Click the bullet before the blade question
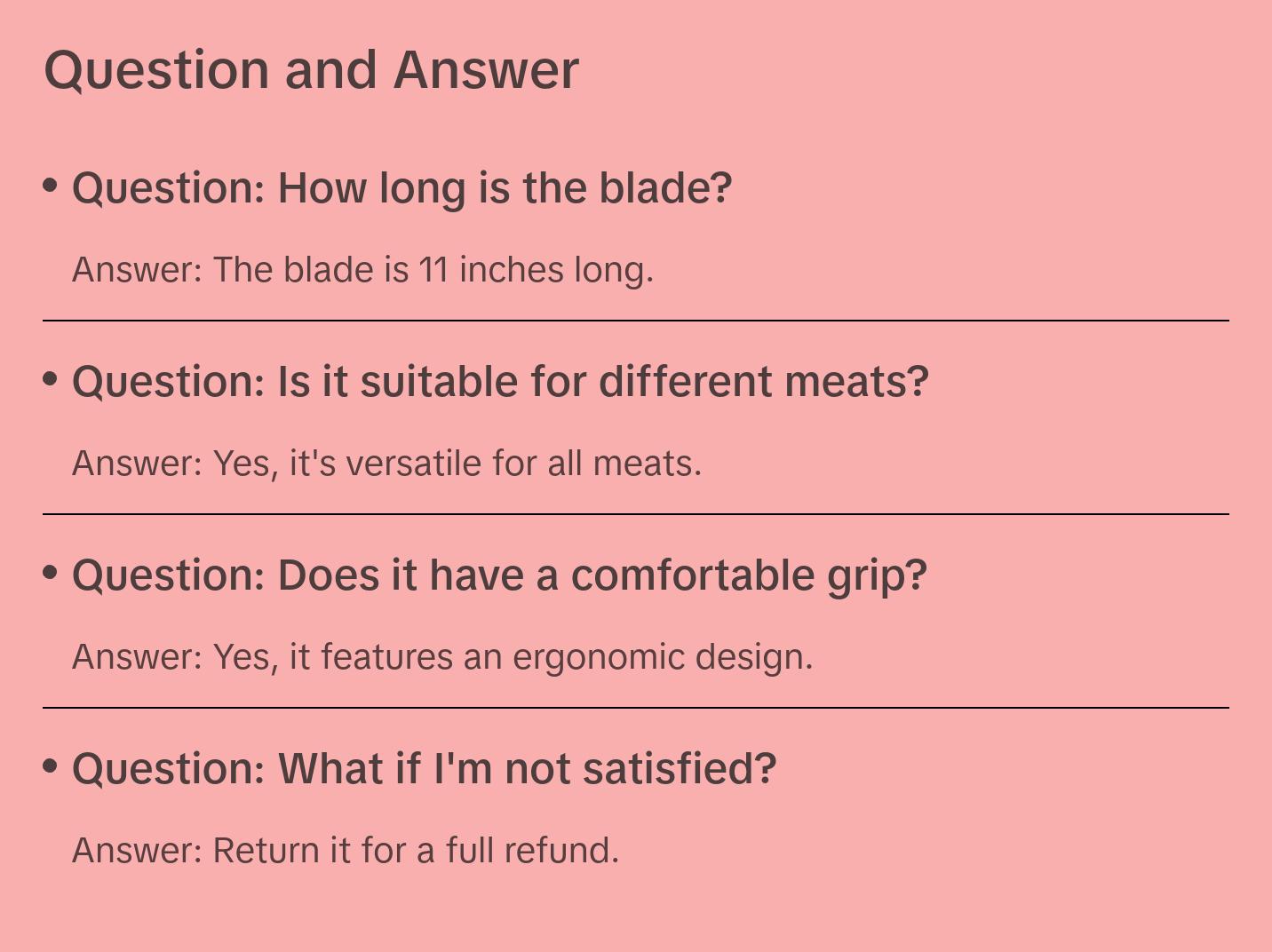Screen dimensions: 1272x952 click(51, 186)
